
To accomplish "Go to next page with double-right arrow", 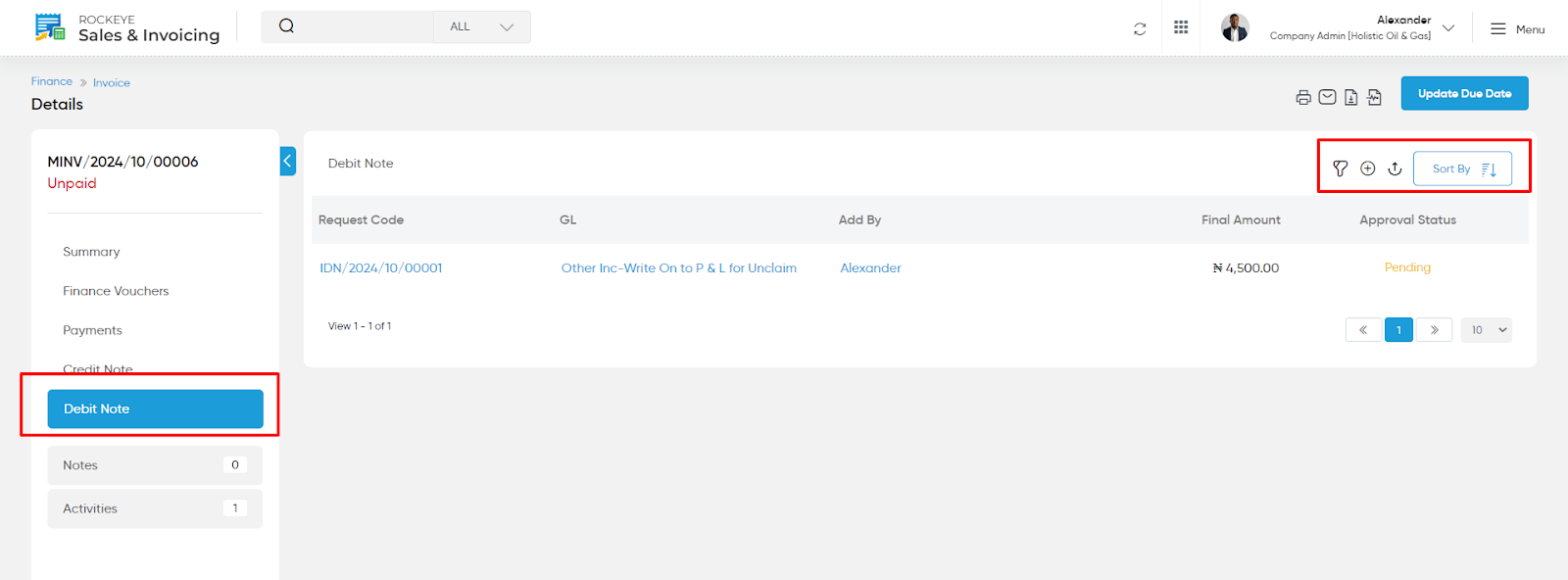I will (1434, 330).
